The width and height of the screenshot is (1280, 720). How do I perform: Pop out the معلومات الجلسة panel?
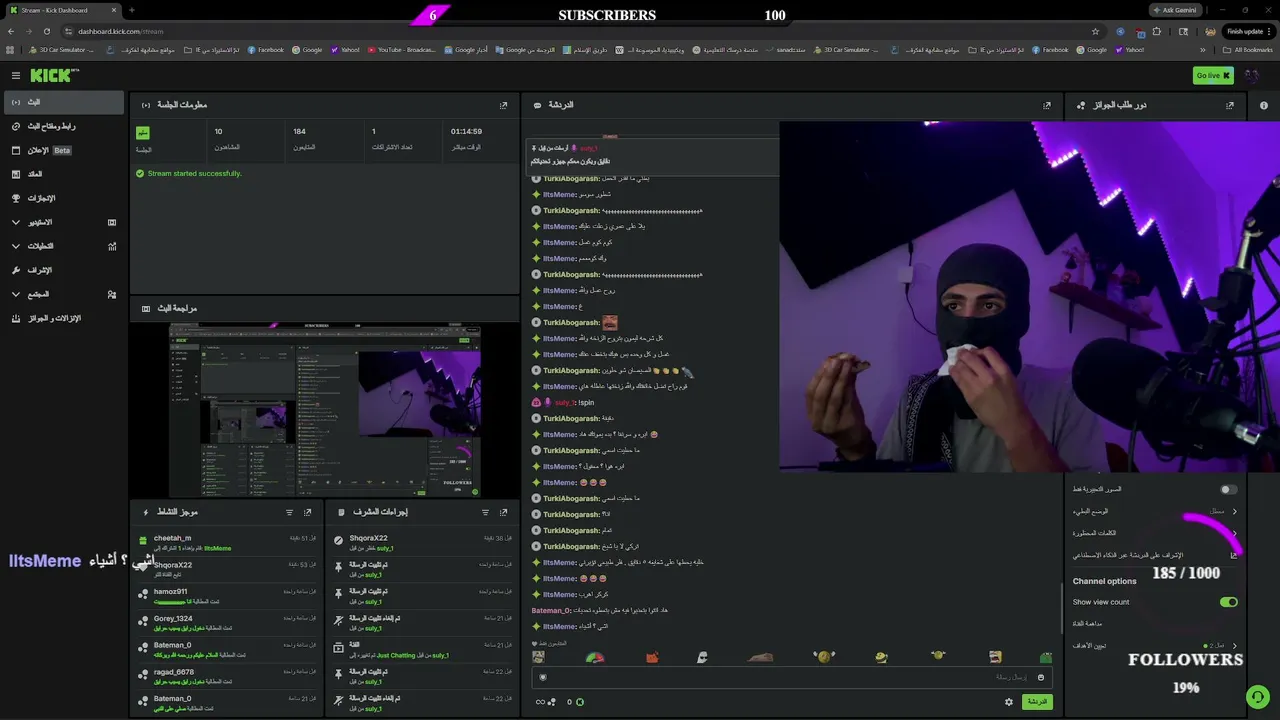click(x=503, y=105)
